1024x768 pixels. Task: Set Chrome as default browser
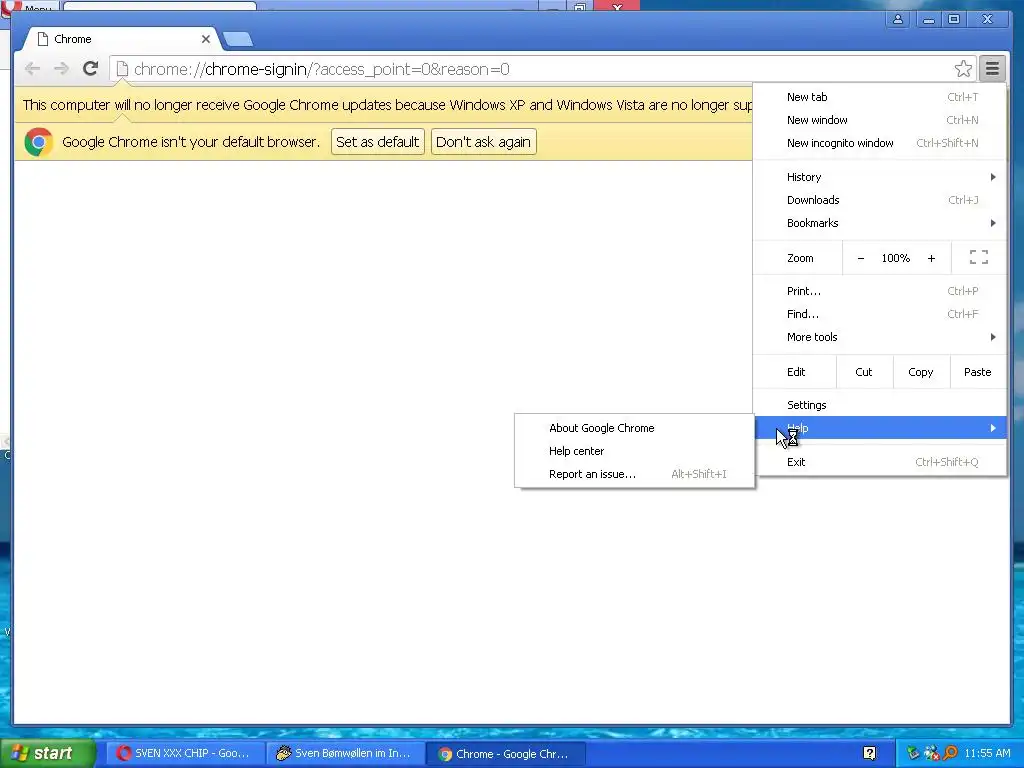click(x=377, y=142)
